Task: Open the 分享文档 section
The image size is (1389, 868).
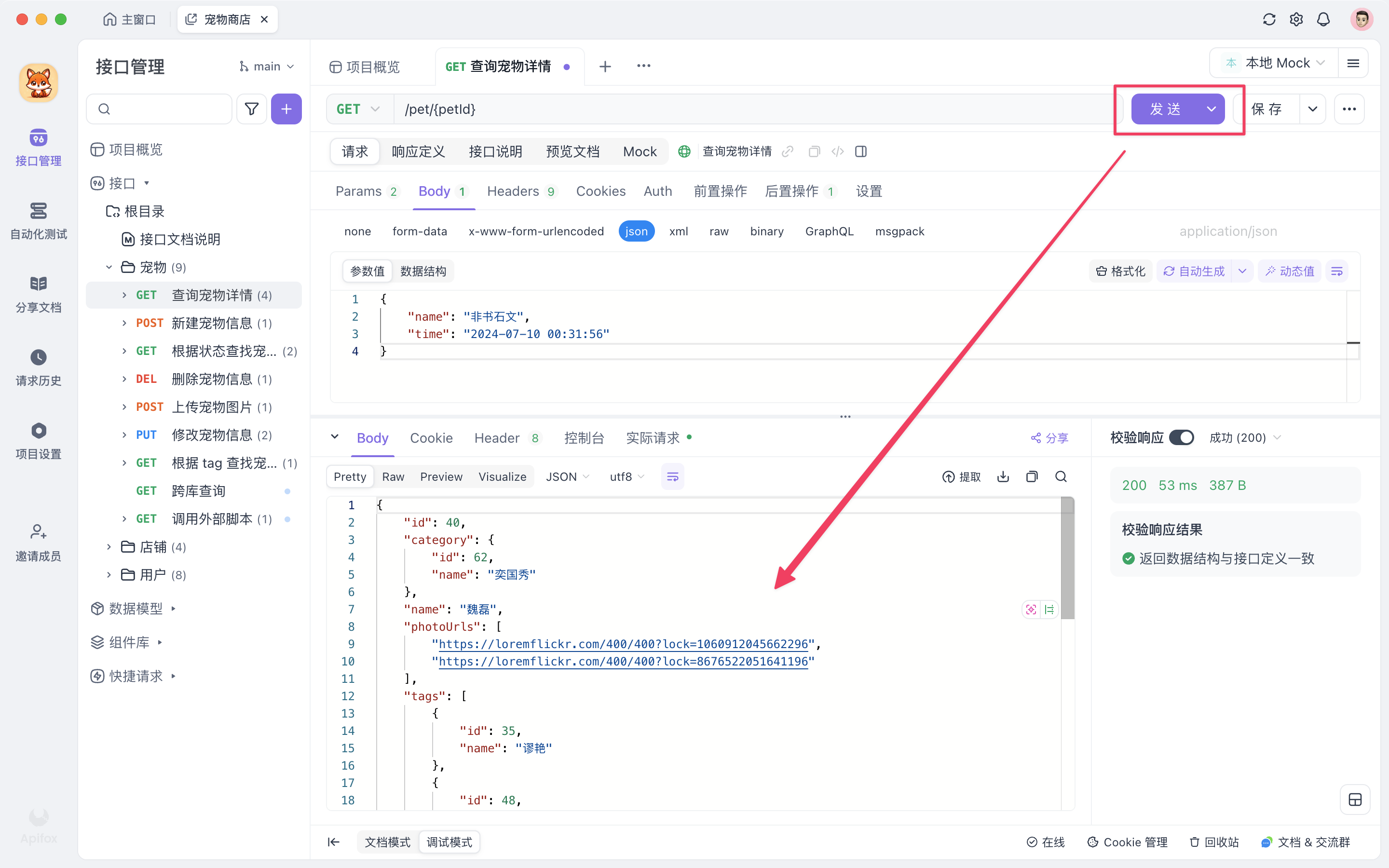Action: (38, 293)
